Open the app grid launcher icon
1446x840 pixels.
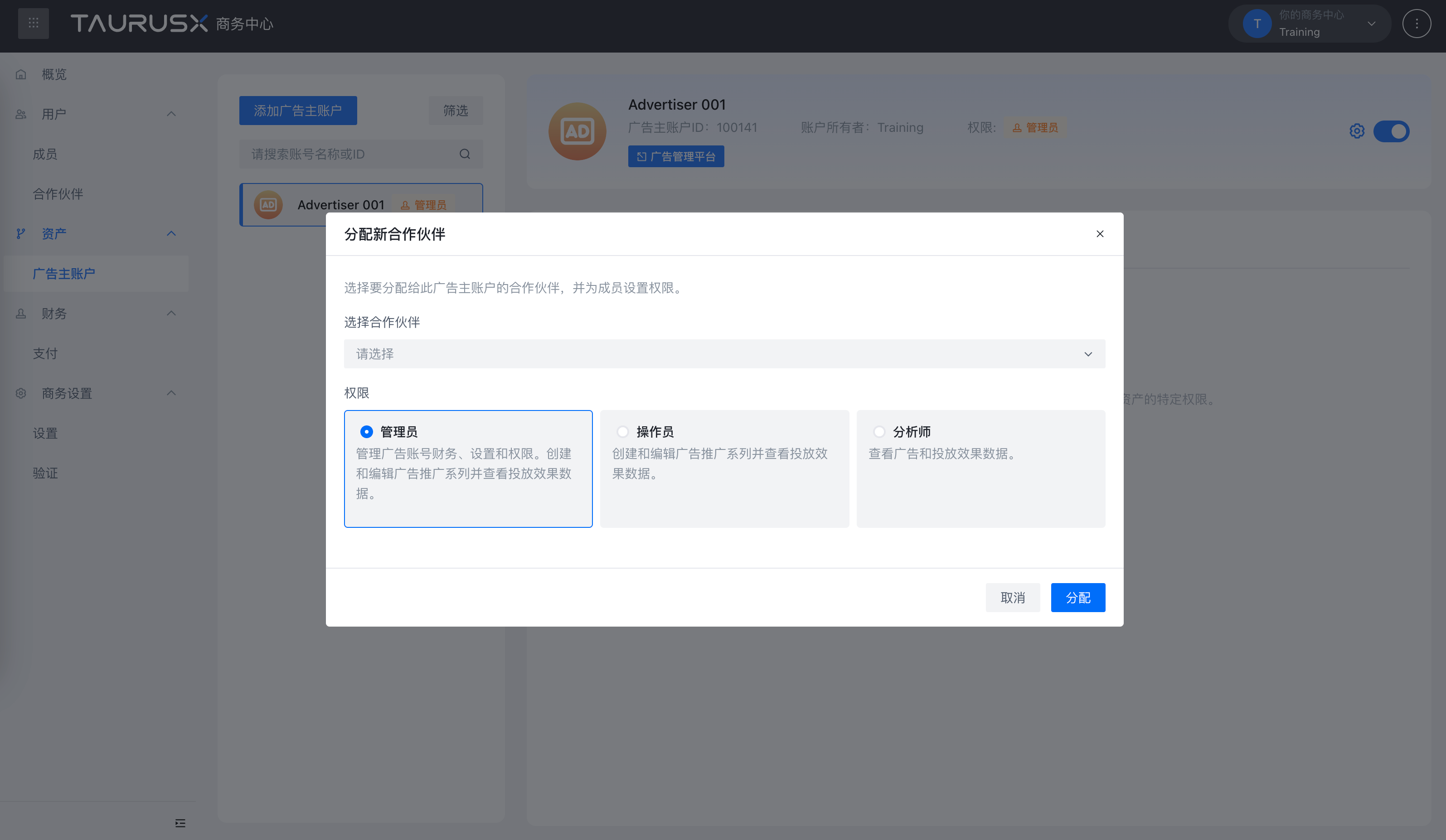pos(33,24)
